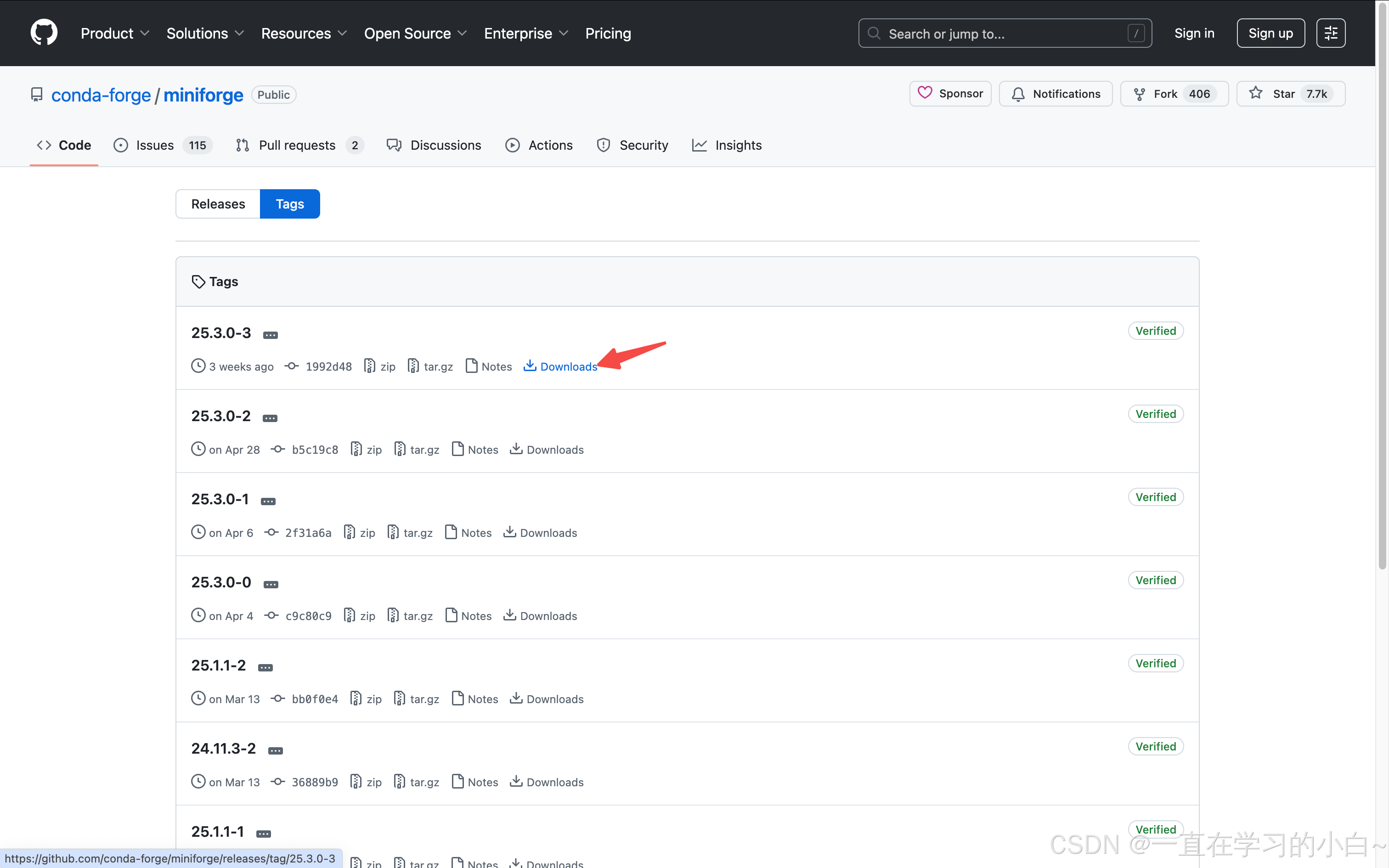Viewport: 1389px width, 868px height.
Task: Open the Product dropdown menu
Action: point(115,33)
